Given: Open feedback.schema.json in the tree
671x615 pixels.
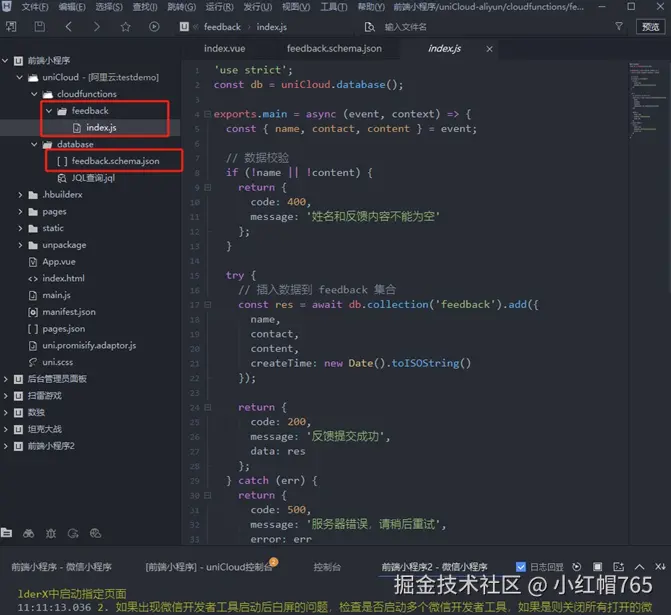Looking at the screenshot, I should (116, 161).
